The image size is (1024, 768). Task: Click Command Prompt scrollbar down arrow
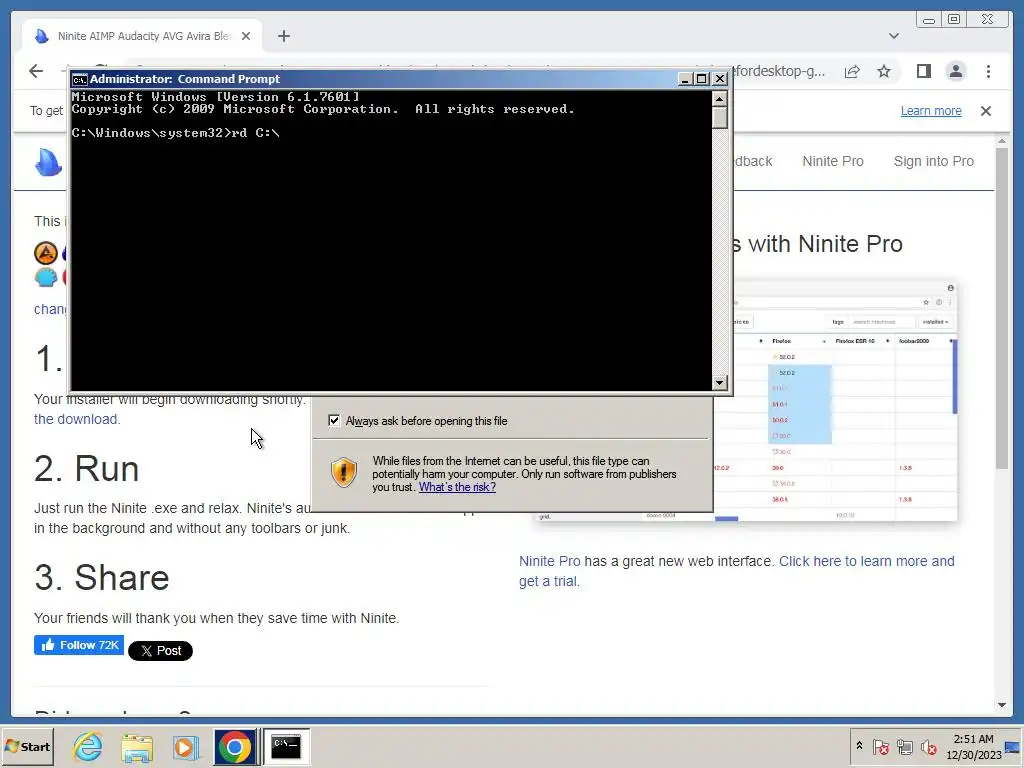click(720, 383)
